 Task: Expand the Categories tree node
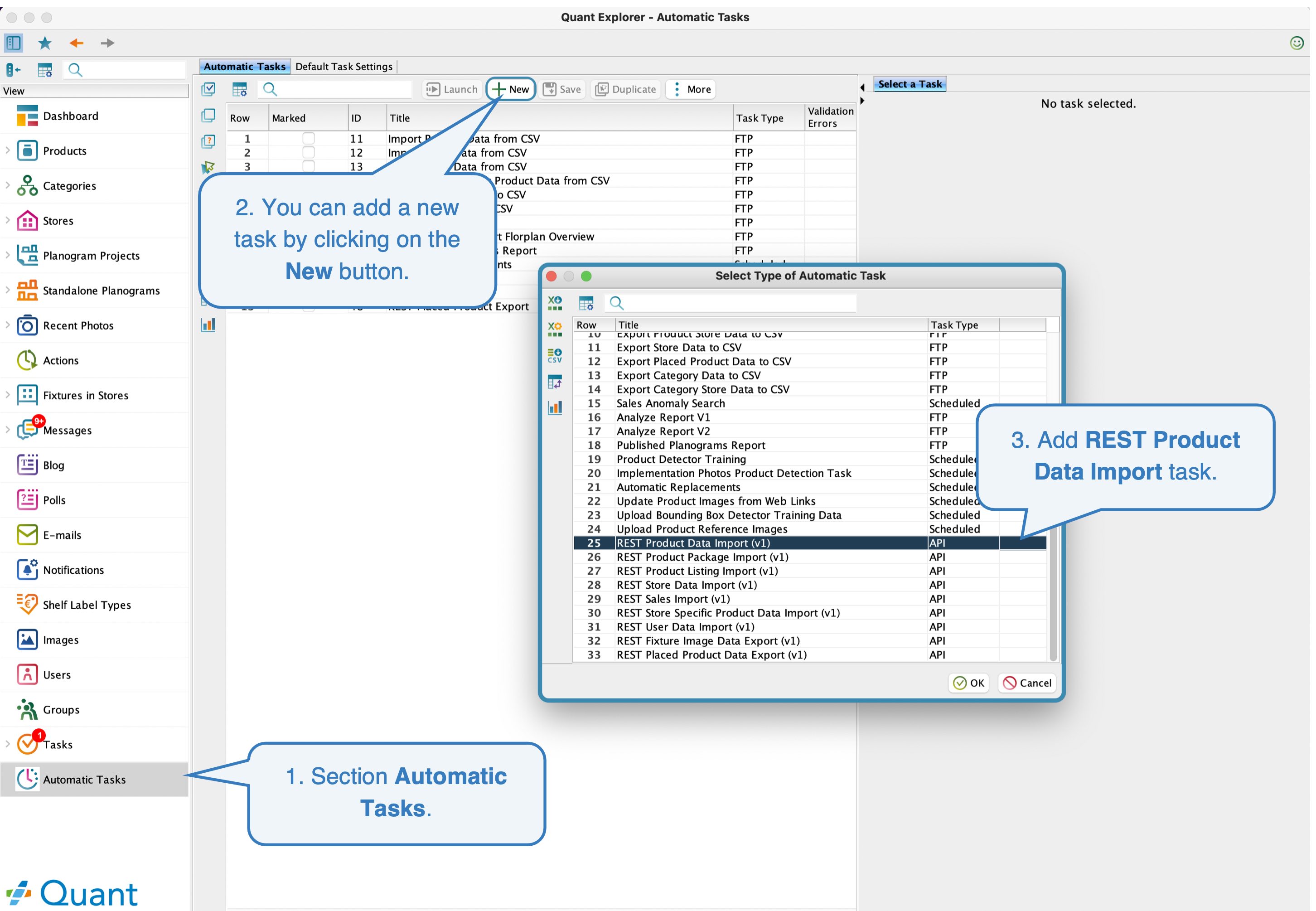(7, 185)
